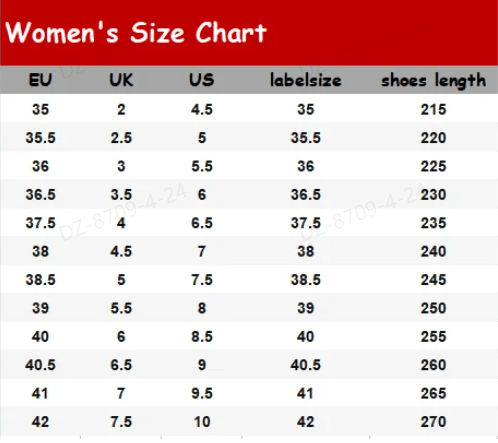The image size is (498, 443).
Task: Select the UK column header
Action: tap(121, 80)
